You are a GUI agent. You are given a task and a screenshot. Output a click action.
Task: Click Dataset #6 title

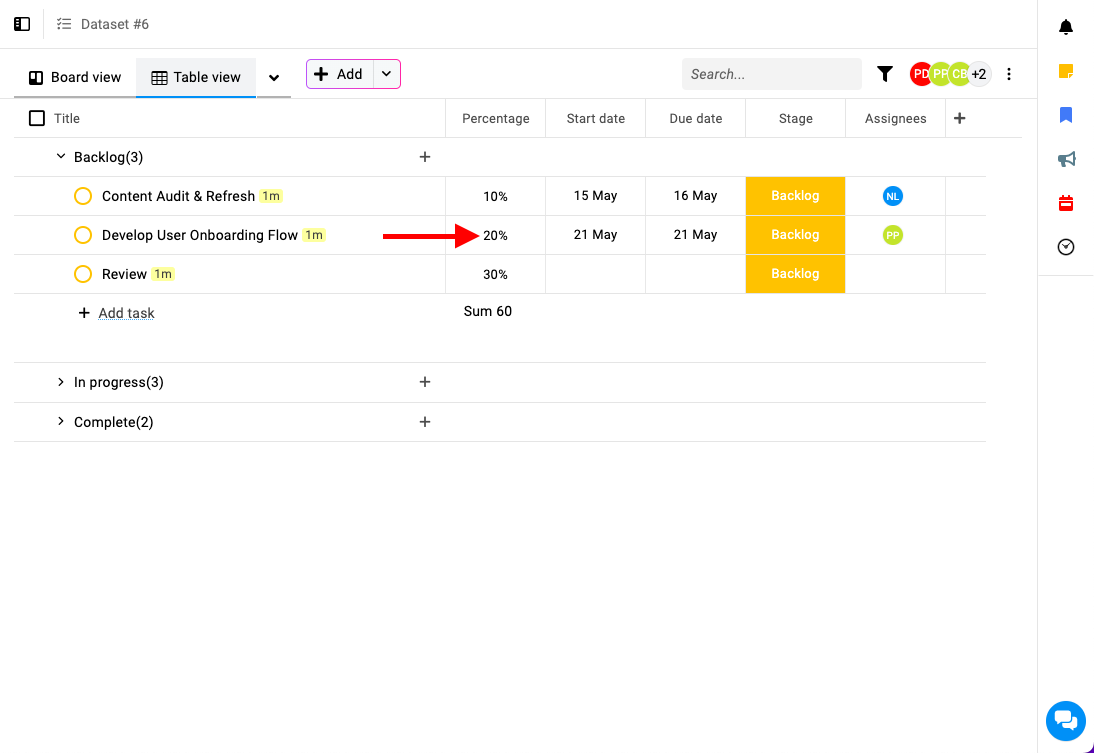coord(115,24)
